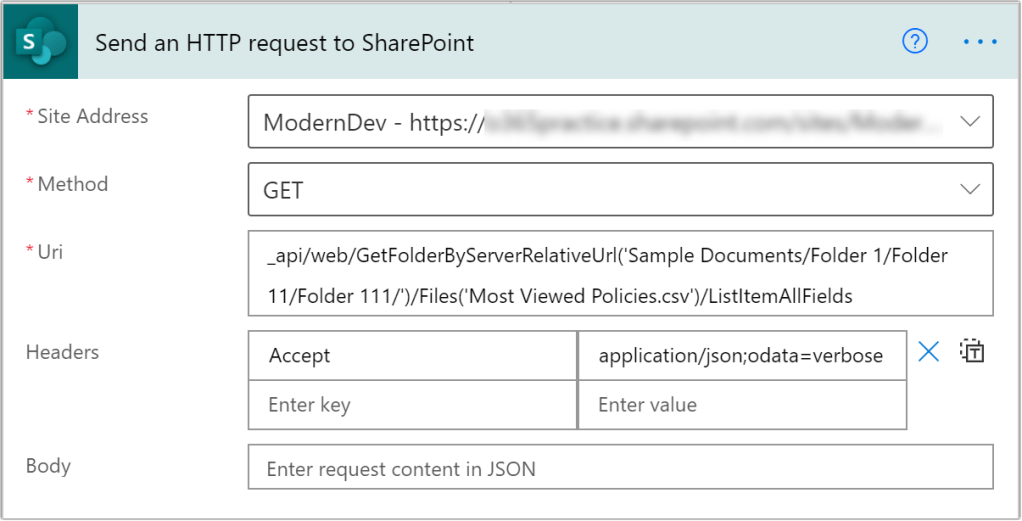
Task: Click the Headers field label
Action: pos(62,351)
